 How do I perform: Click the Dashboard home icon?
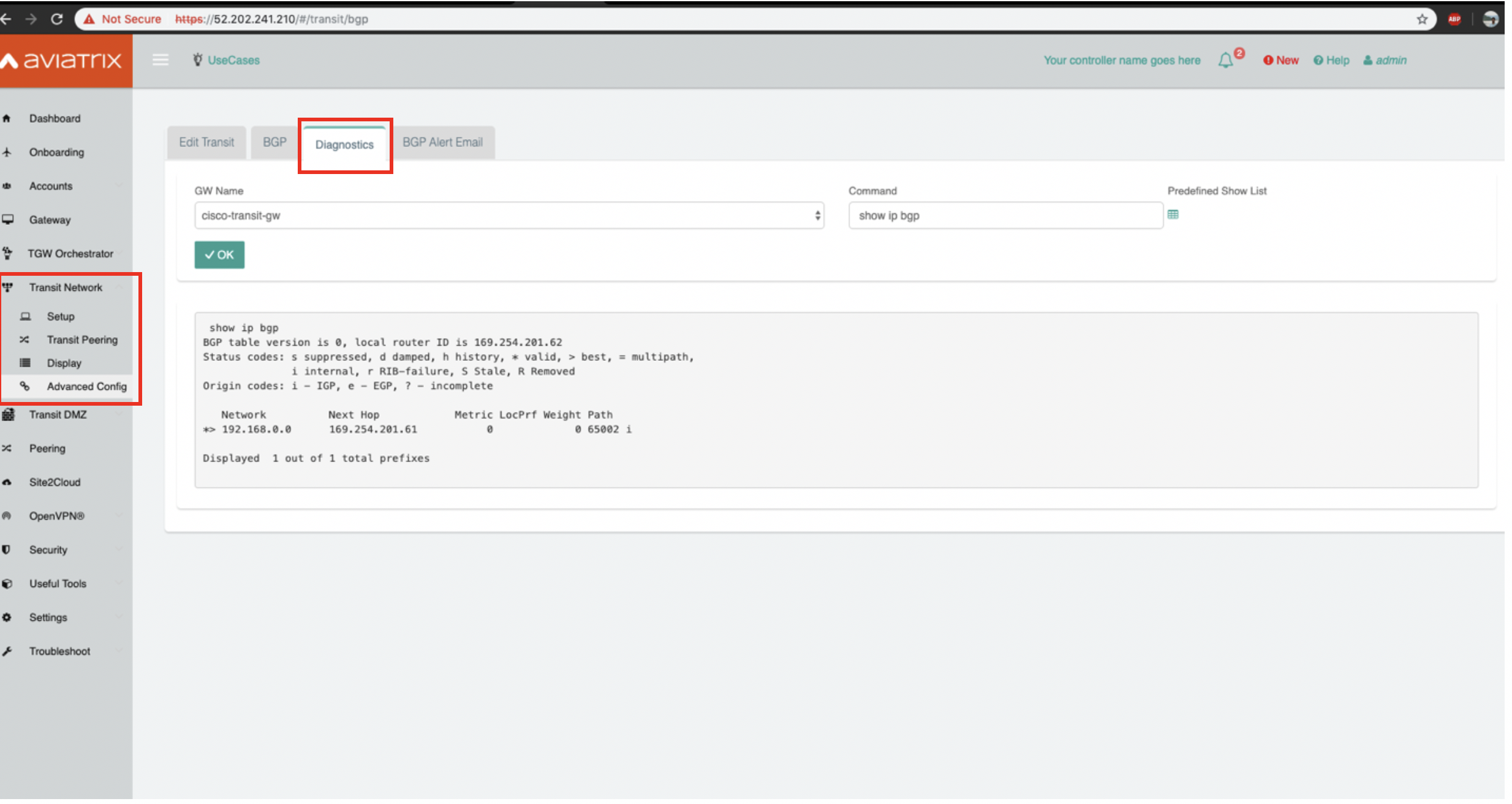click(x=7, y=118)
